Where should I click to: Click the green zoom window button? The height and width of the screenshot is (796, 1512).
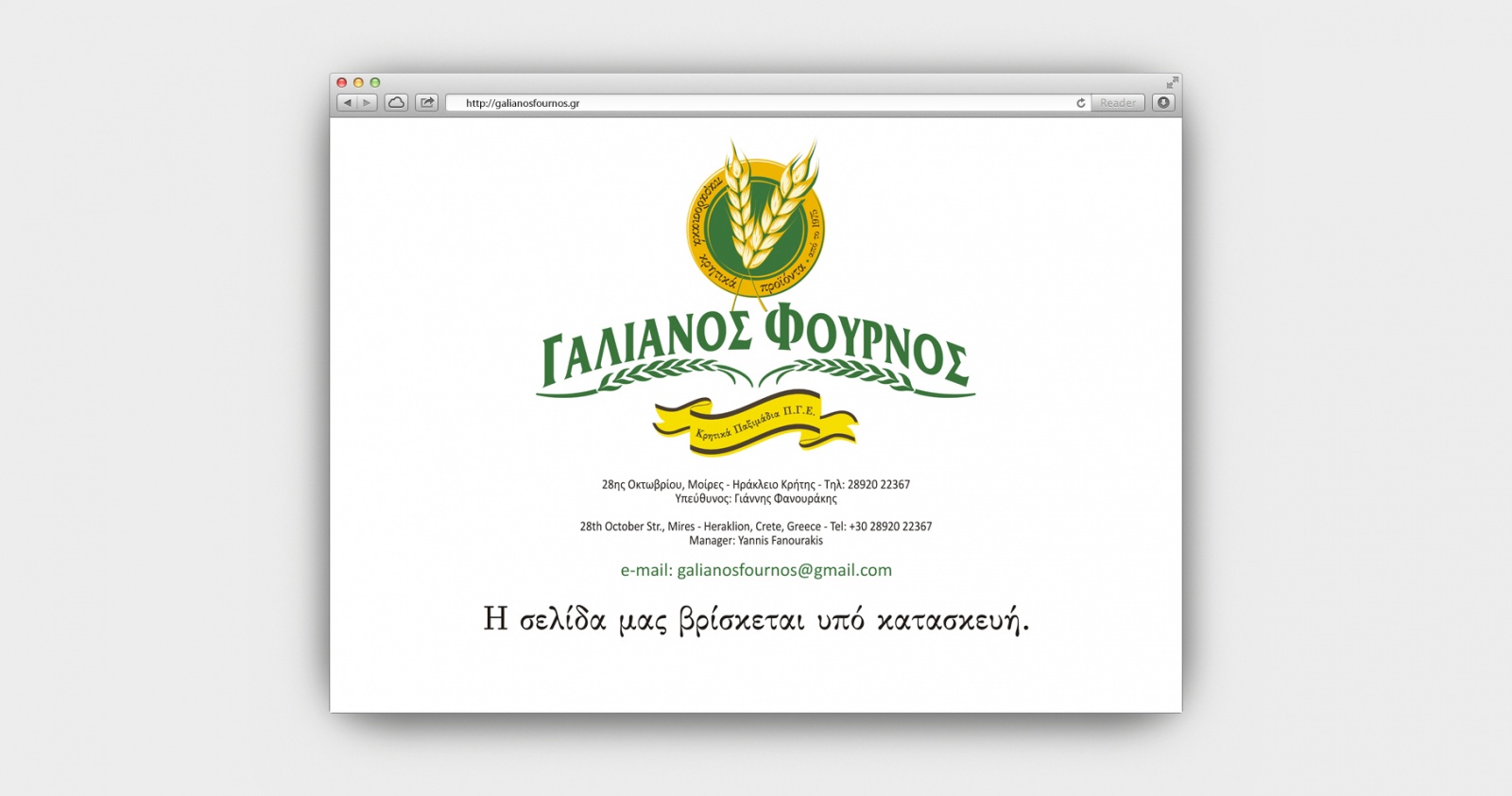tap(374, 82)
